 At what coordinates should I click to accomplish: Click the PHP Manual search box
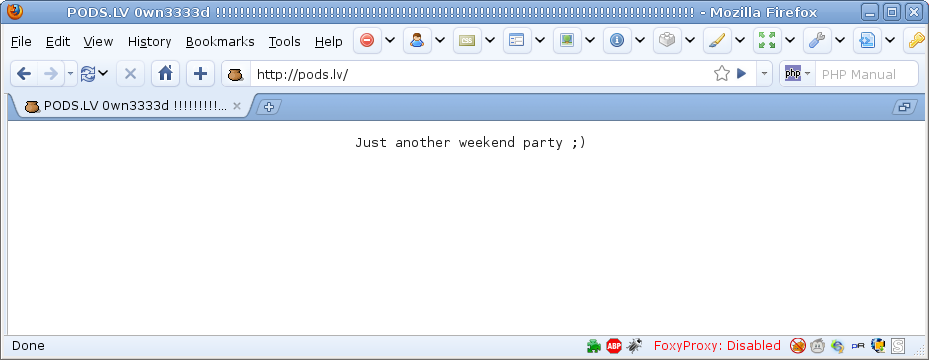[x=866, y=74]
